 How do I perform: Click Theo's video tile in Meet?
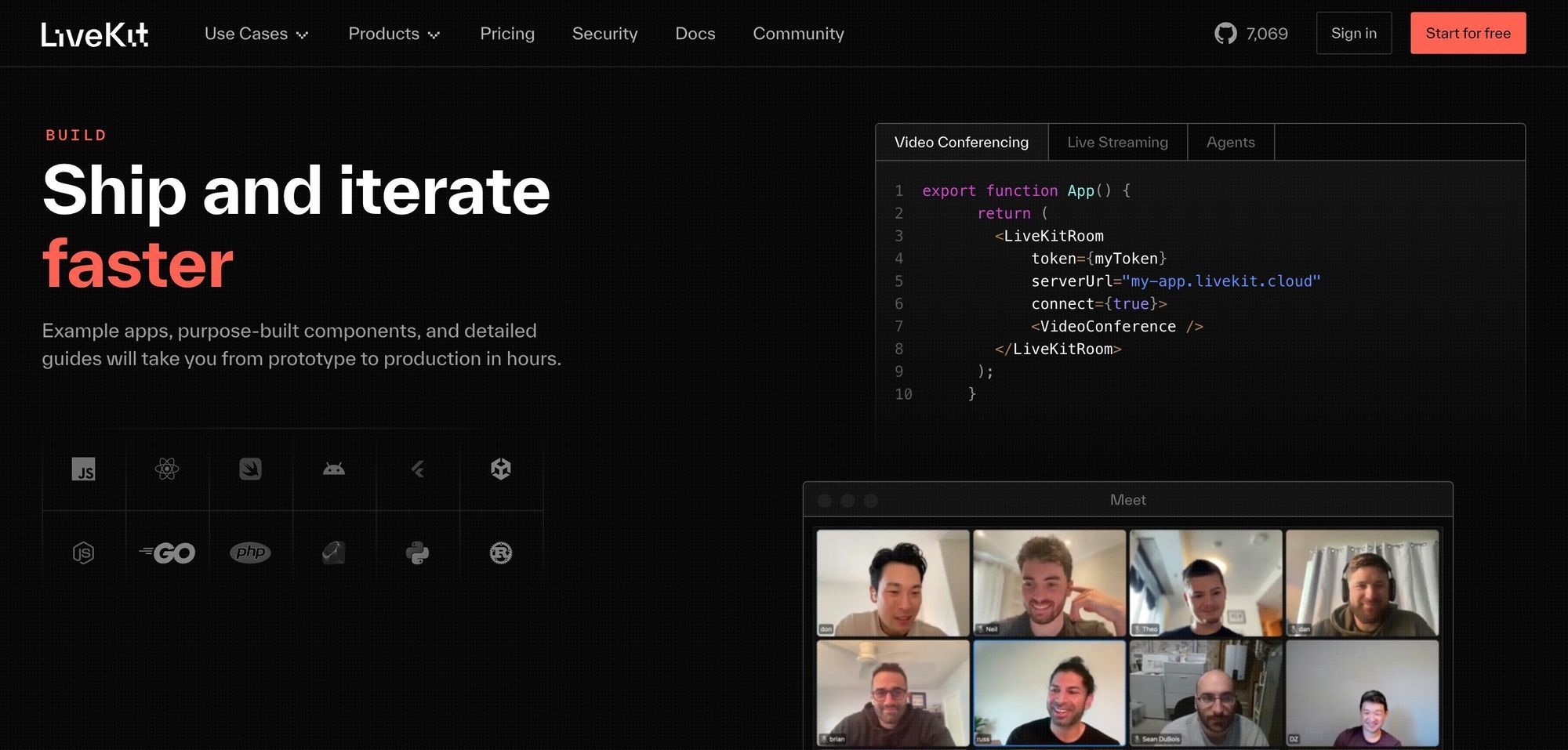pos(1206,582)
